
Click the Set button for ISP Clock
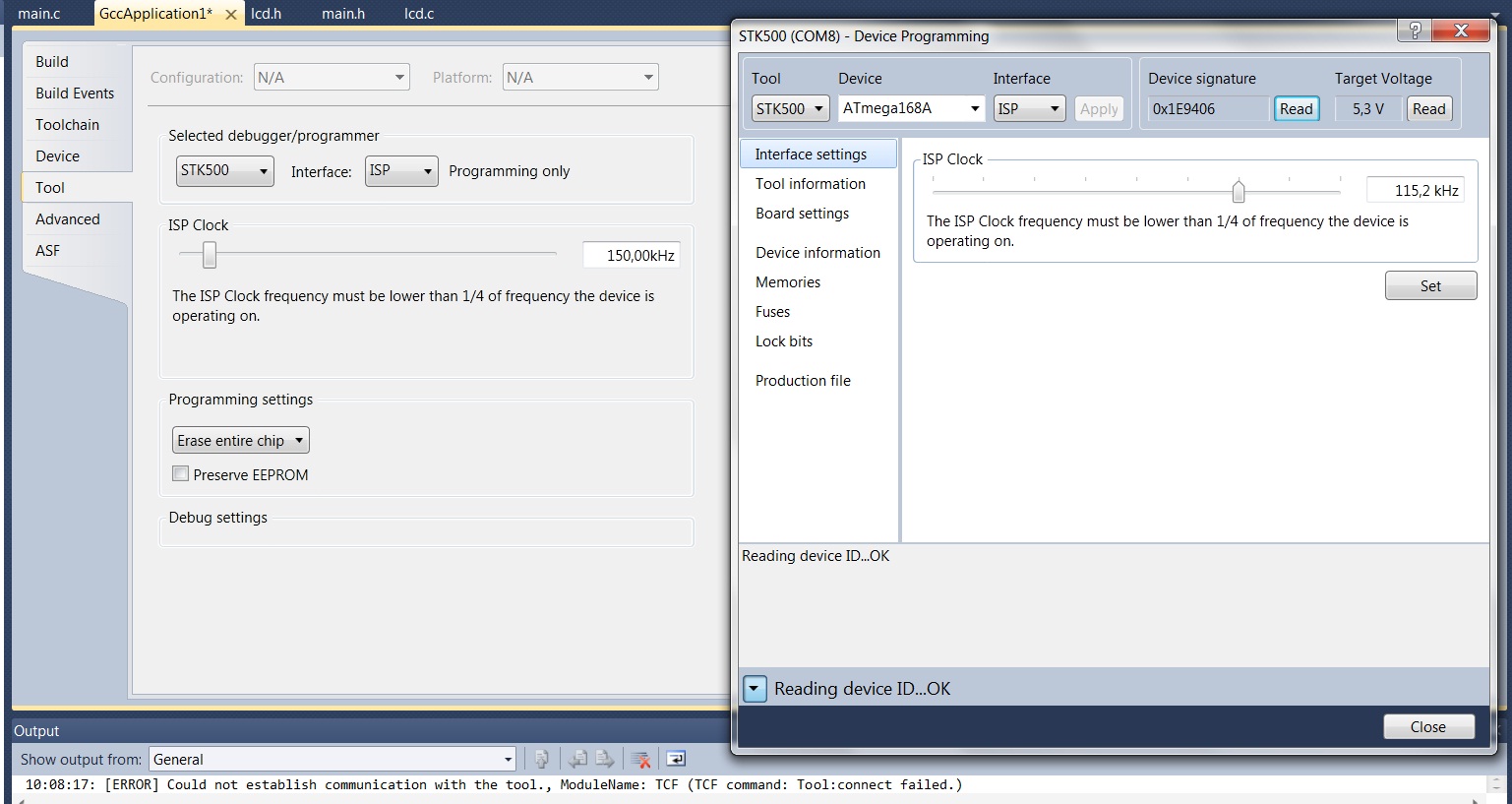(1430, 285)
